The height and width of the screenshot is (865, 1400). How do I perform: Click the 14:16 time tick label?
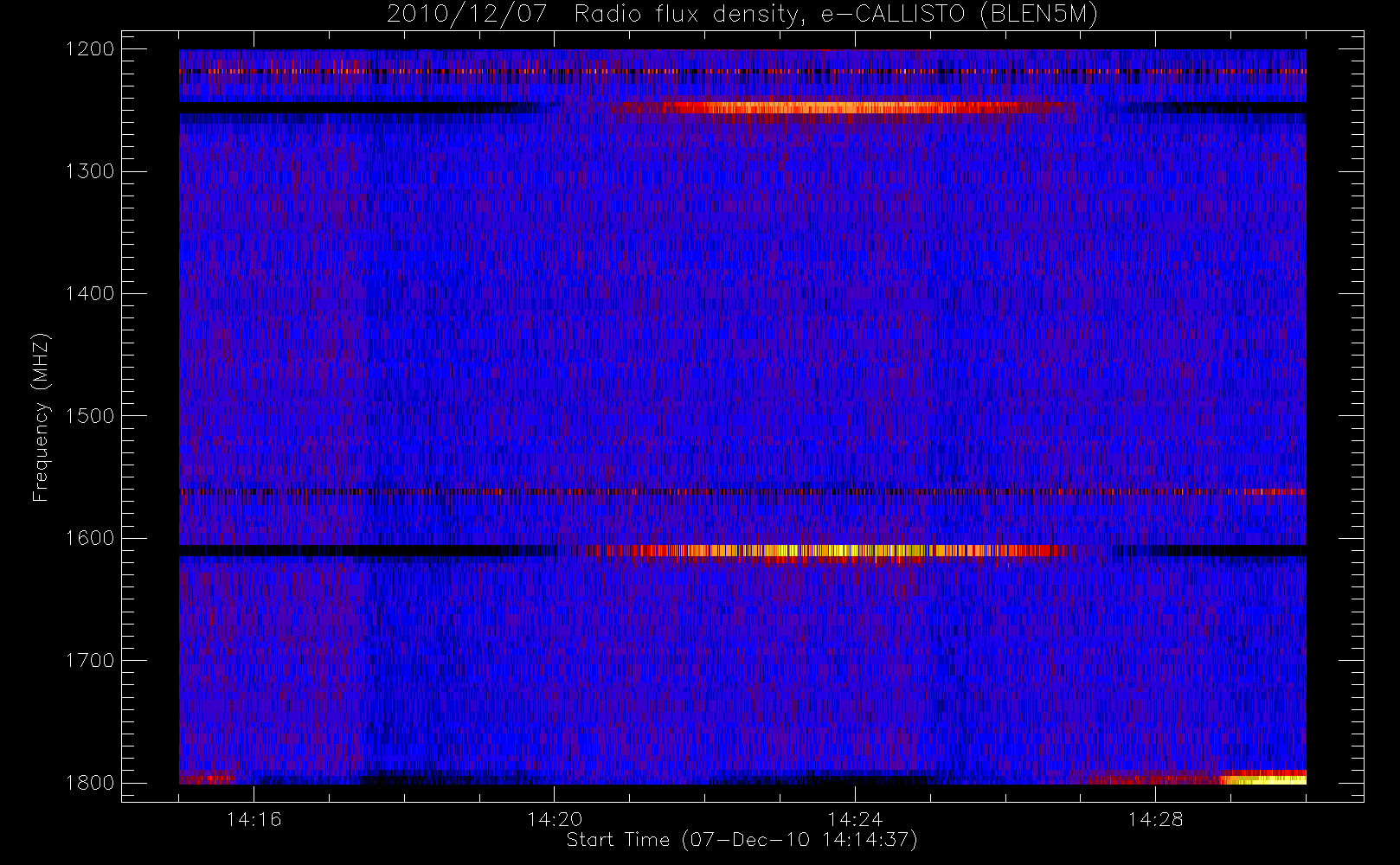[254, 818]
